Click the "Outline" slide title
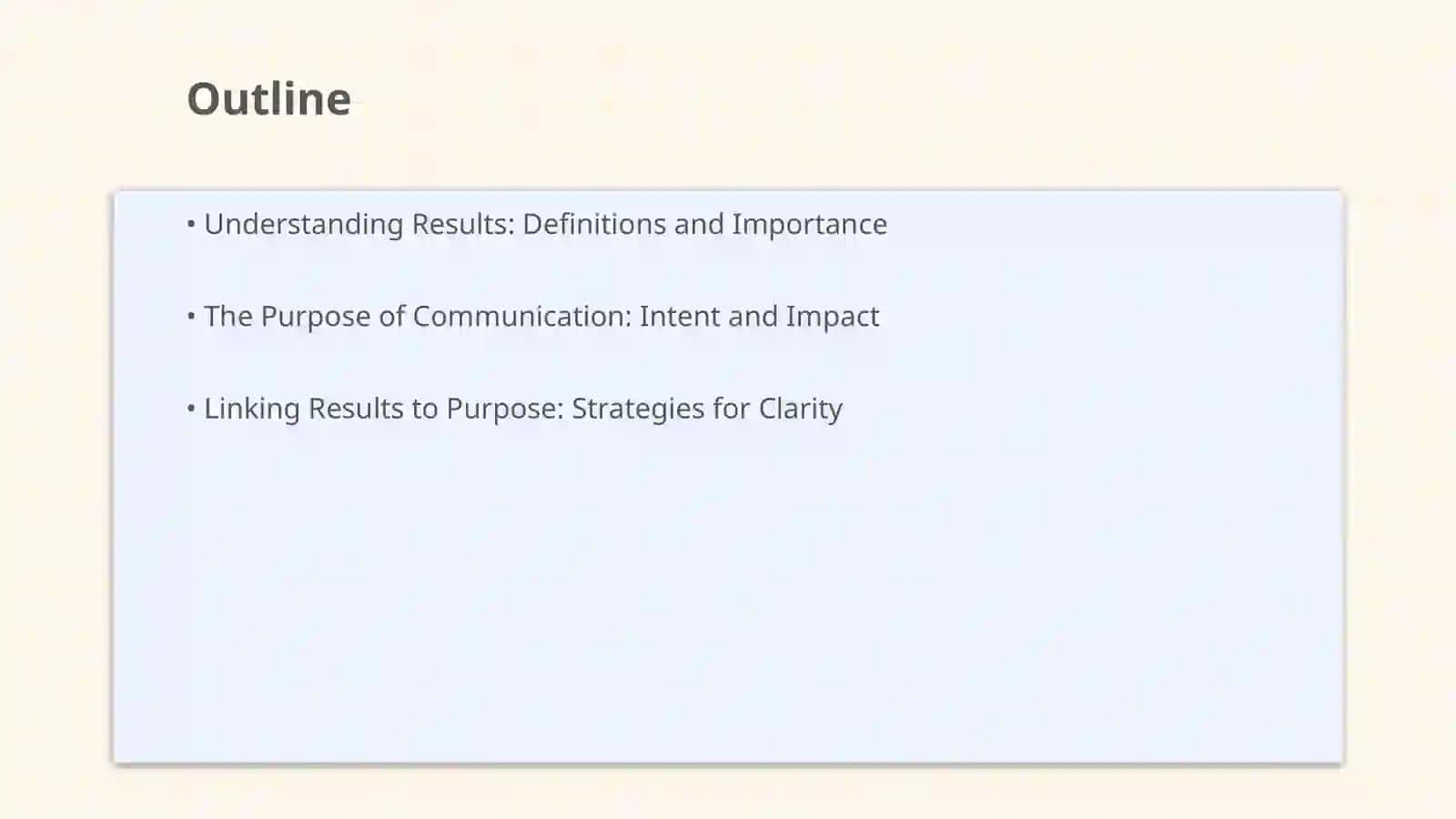 268,98
